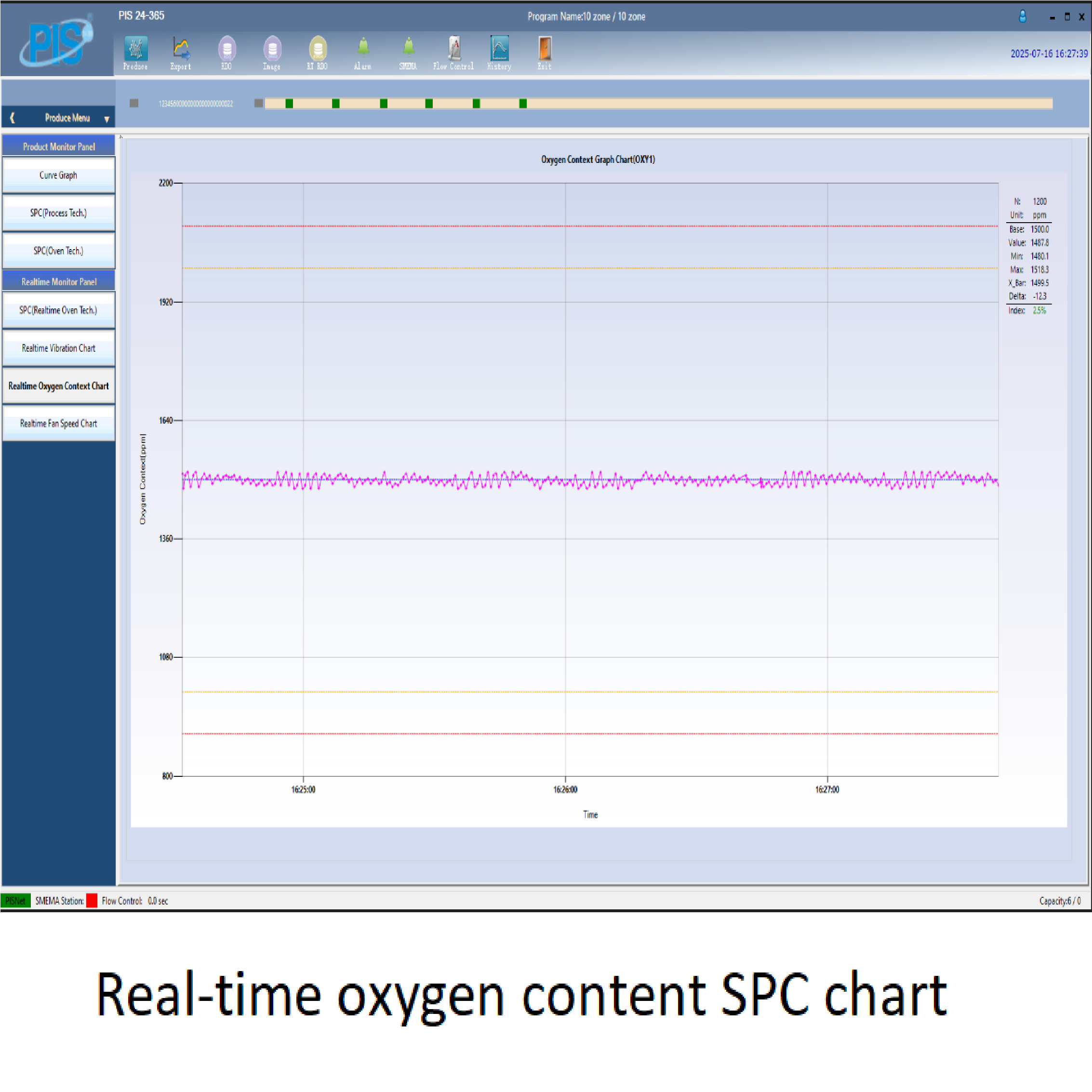
Task: Open Flow Control tool
Action: (x=454, y=50)
